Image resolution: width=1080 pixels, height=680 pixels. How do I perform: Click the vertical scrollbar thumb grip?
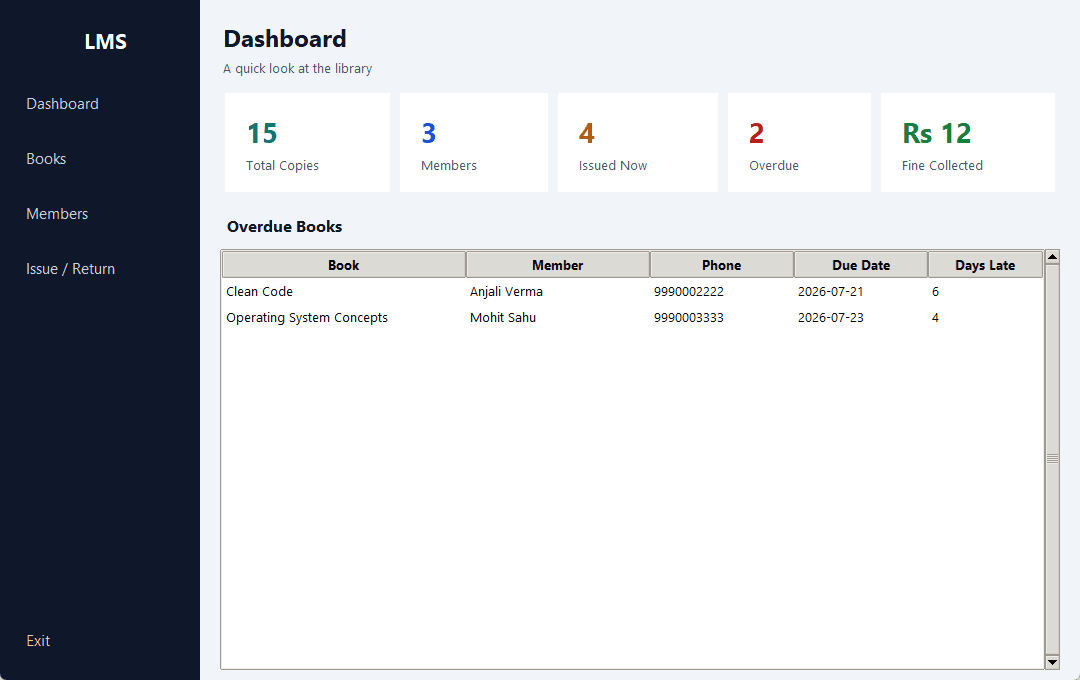[1052, 459]
